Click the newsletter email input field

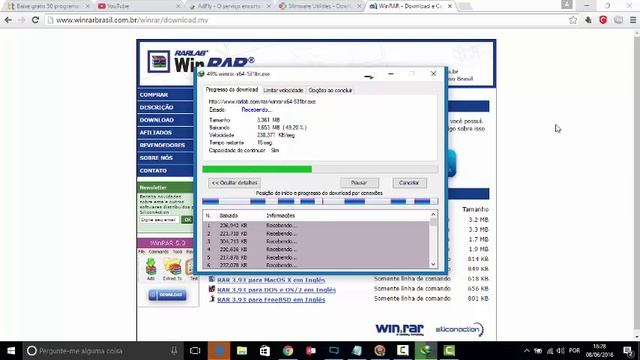coord(159,220)
